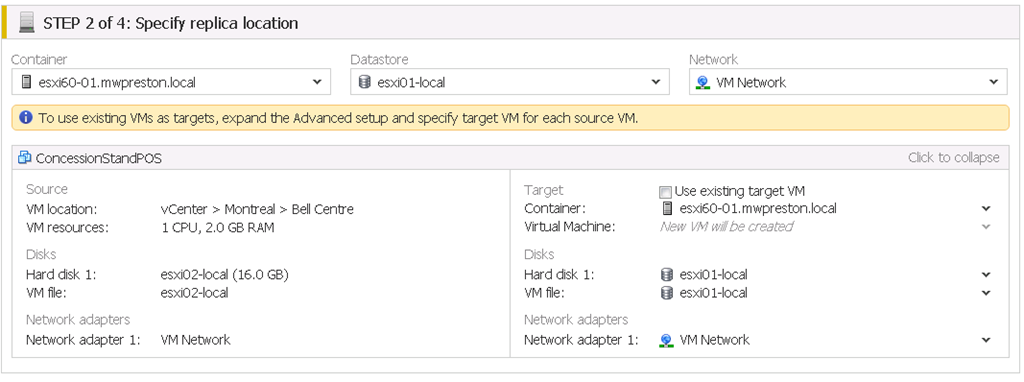Expand the Target VM file dropdown arrow
1024x382 pixels.
(x=986, y=293)
